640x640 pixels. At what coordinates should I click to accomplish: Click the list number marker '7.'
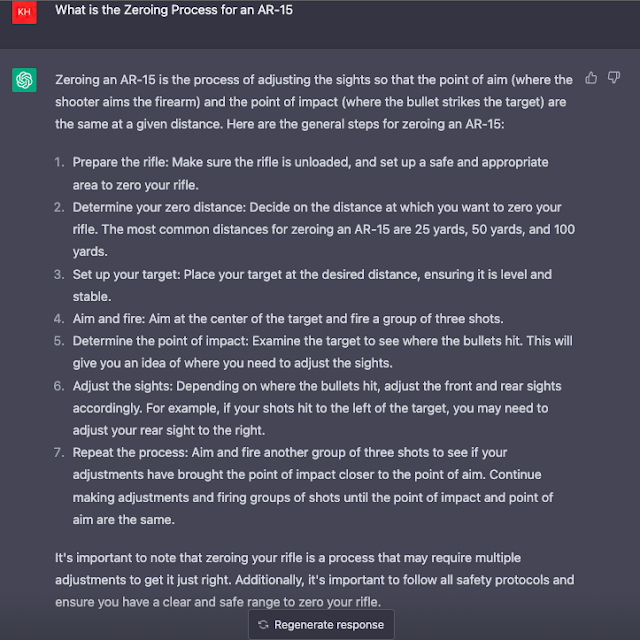[x=59, y=453]
